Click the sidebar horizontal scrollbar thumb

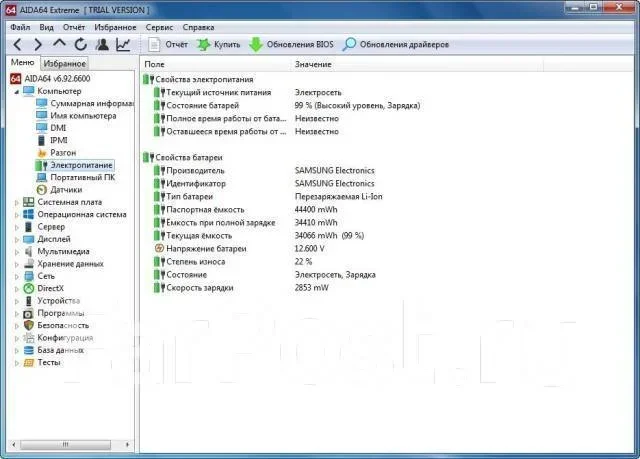(65, 444)
